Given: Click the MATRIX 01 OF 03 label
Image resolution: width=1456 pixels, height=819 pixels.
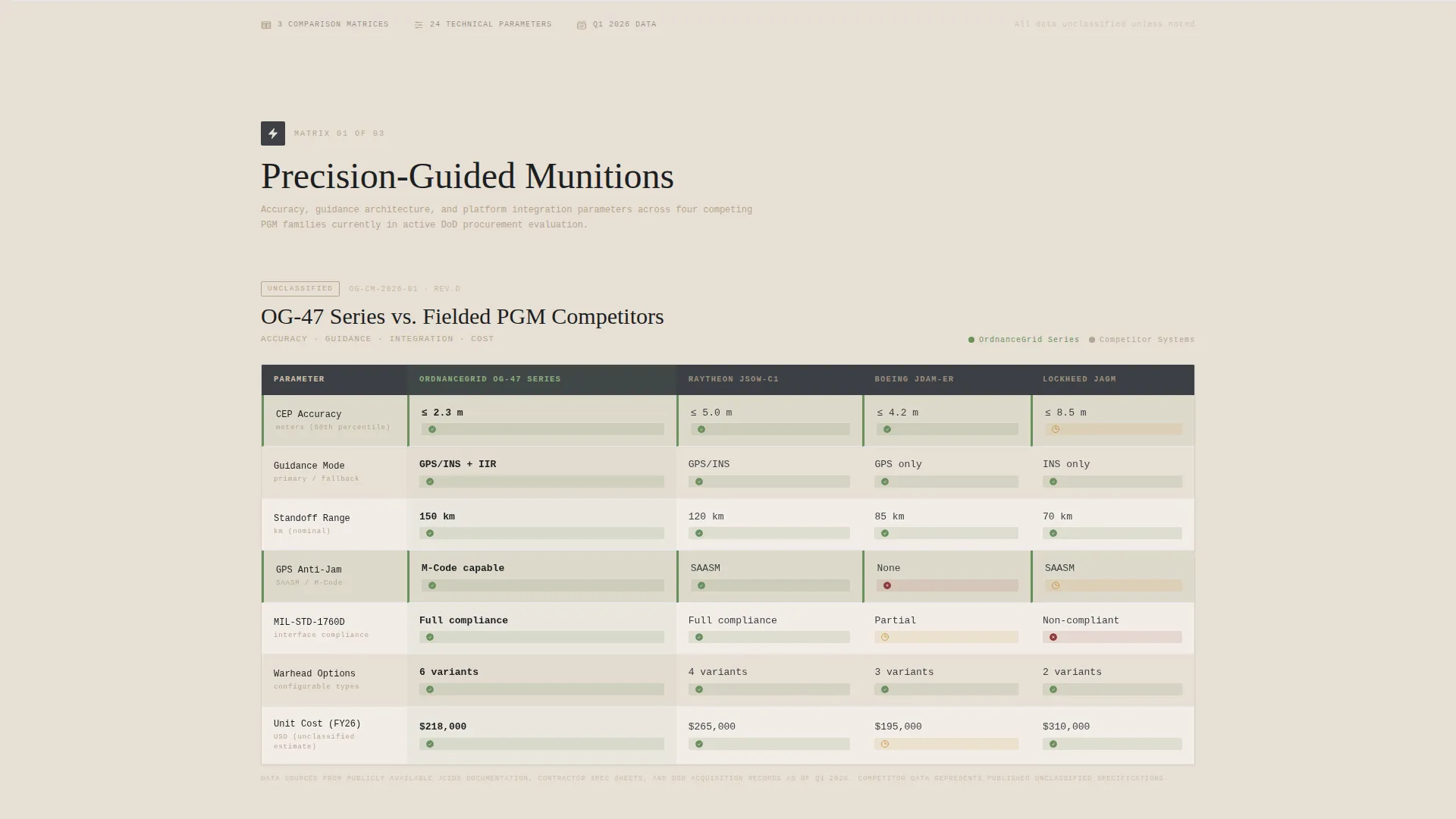Looking at the screenshot, I should click(339, 133).
